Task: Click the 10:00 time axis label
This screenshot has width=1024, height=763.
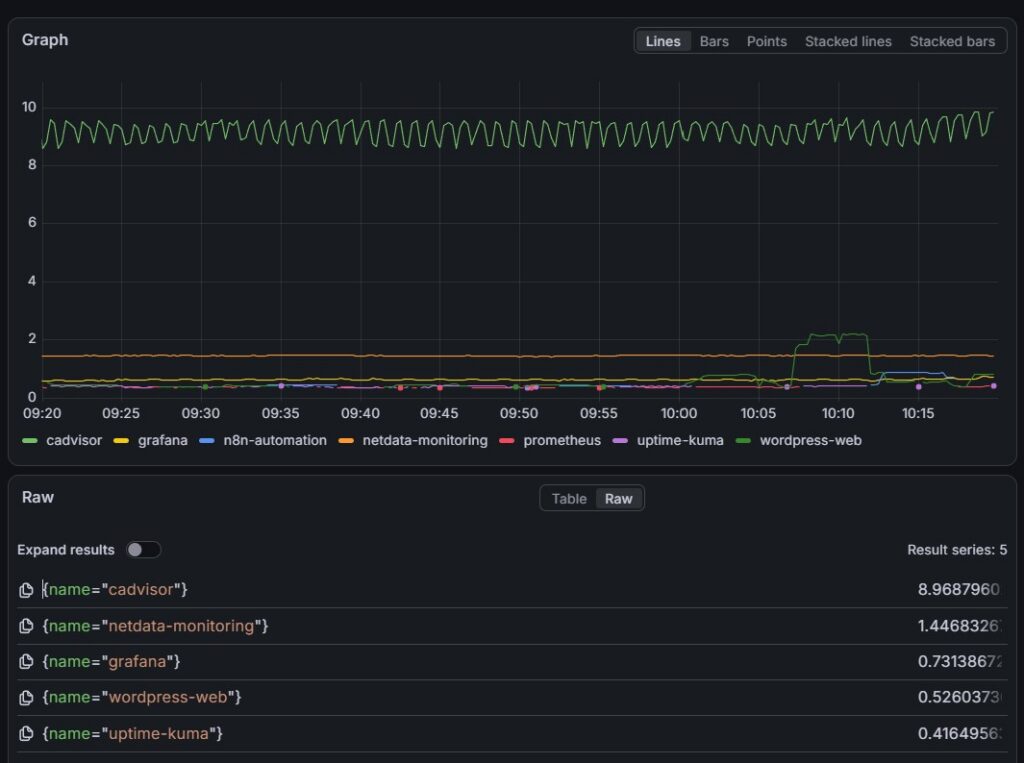Action: [x=679, y=414]
